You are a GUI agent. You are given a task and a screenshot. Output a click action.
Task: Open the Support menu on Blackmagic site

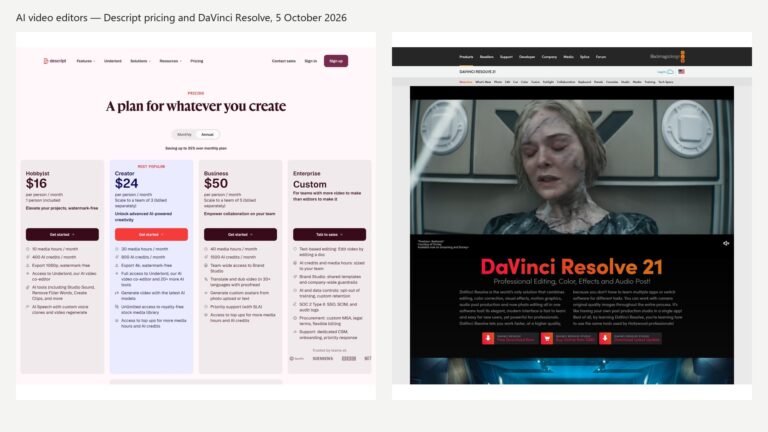506,57
